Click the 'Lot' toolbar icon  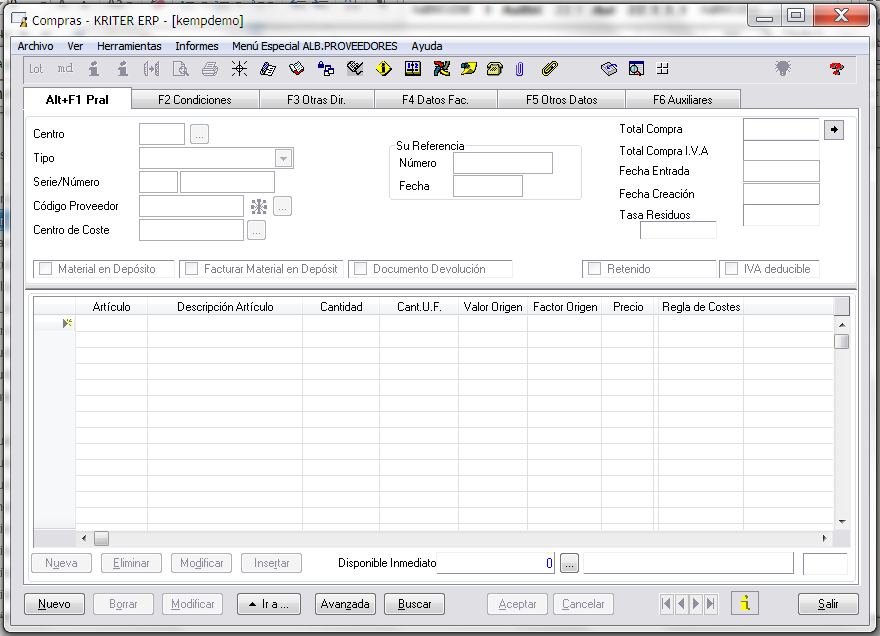(x=36, y=69)
